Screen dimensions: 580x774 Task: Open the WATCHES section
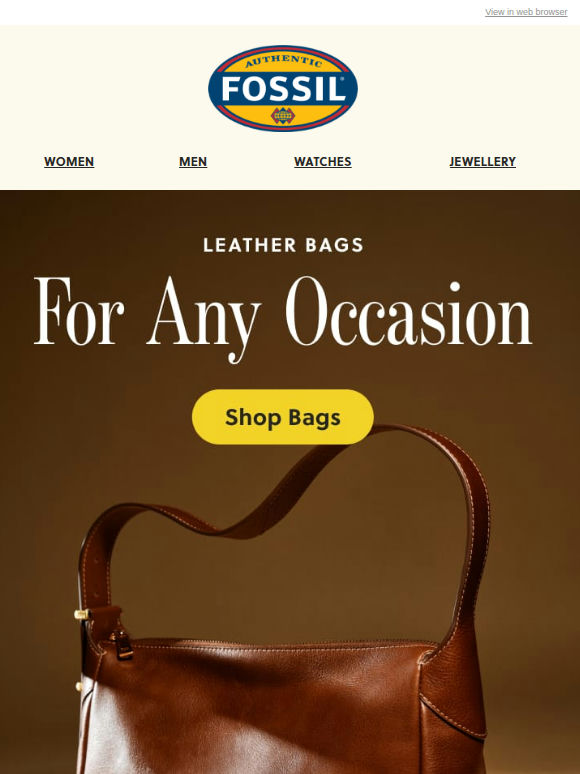coord(322,161)
